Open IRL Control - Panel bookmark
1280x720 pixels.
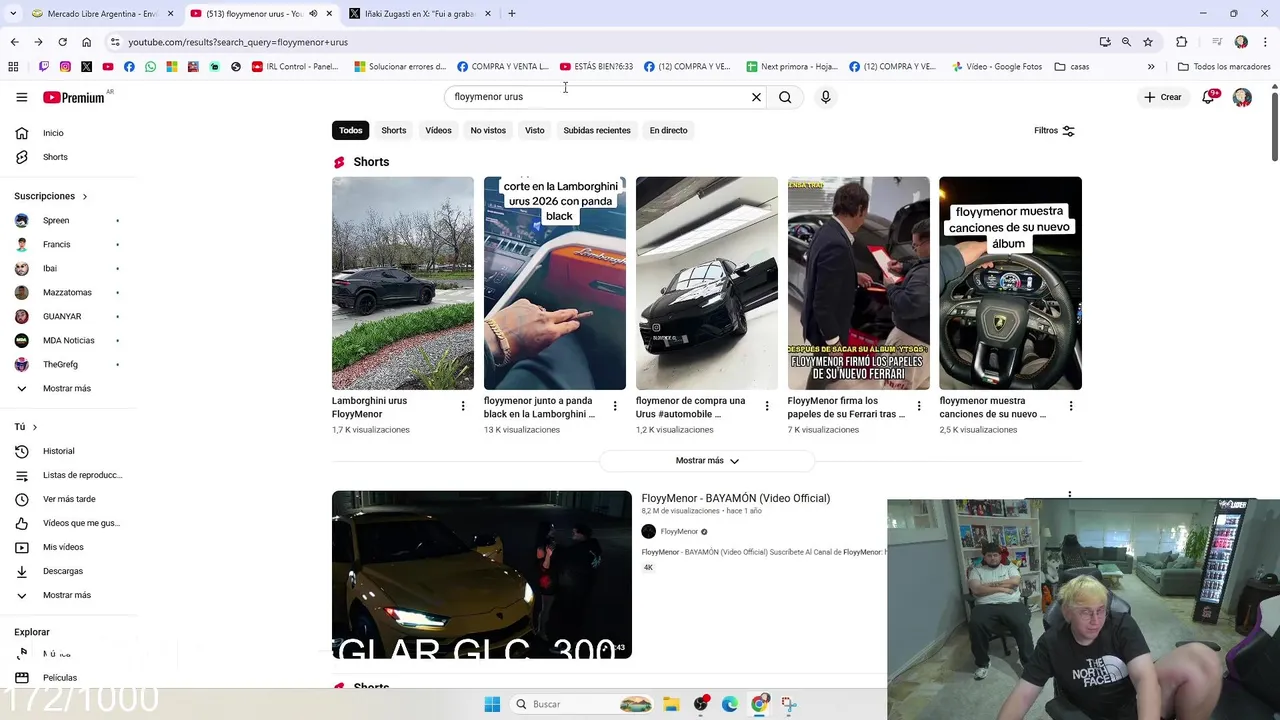[x=295, y=67]
